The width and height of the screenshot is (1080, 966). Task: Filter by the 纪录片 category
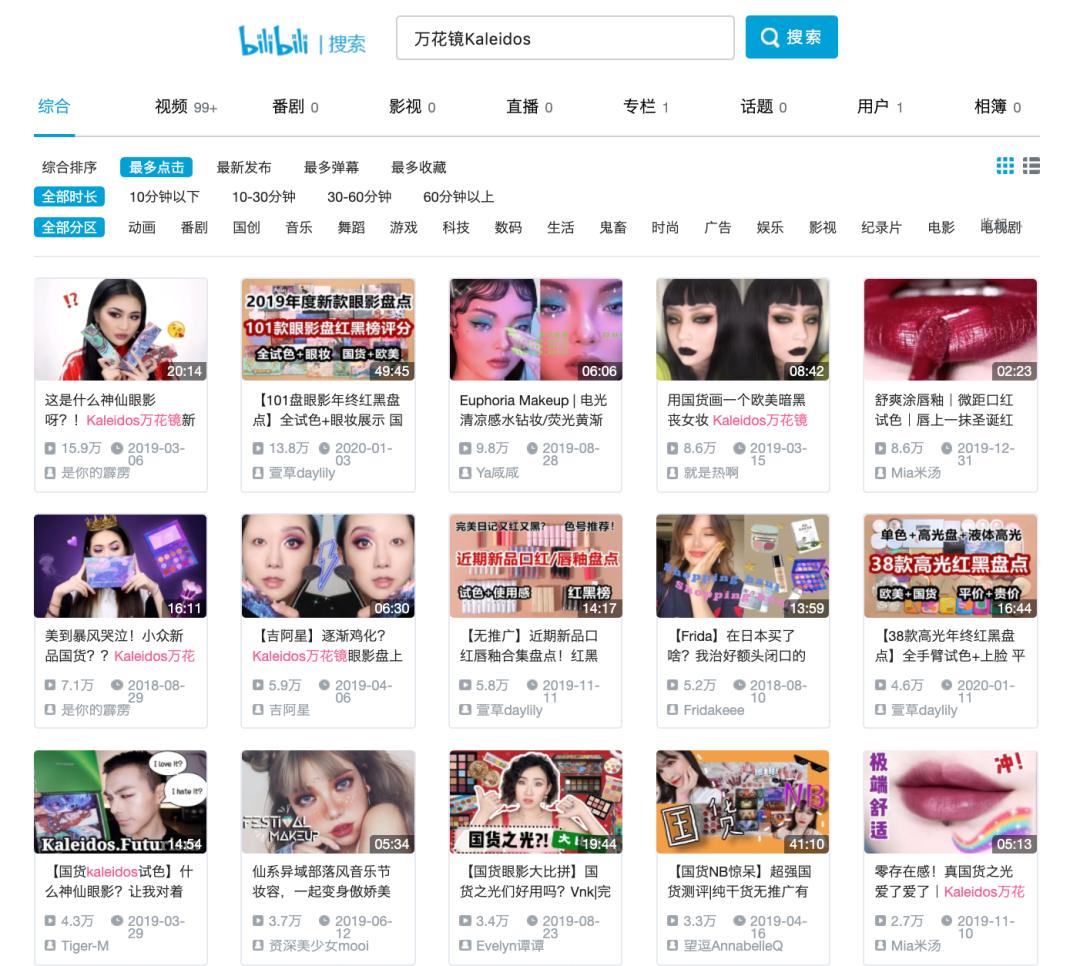(882, 227)
